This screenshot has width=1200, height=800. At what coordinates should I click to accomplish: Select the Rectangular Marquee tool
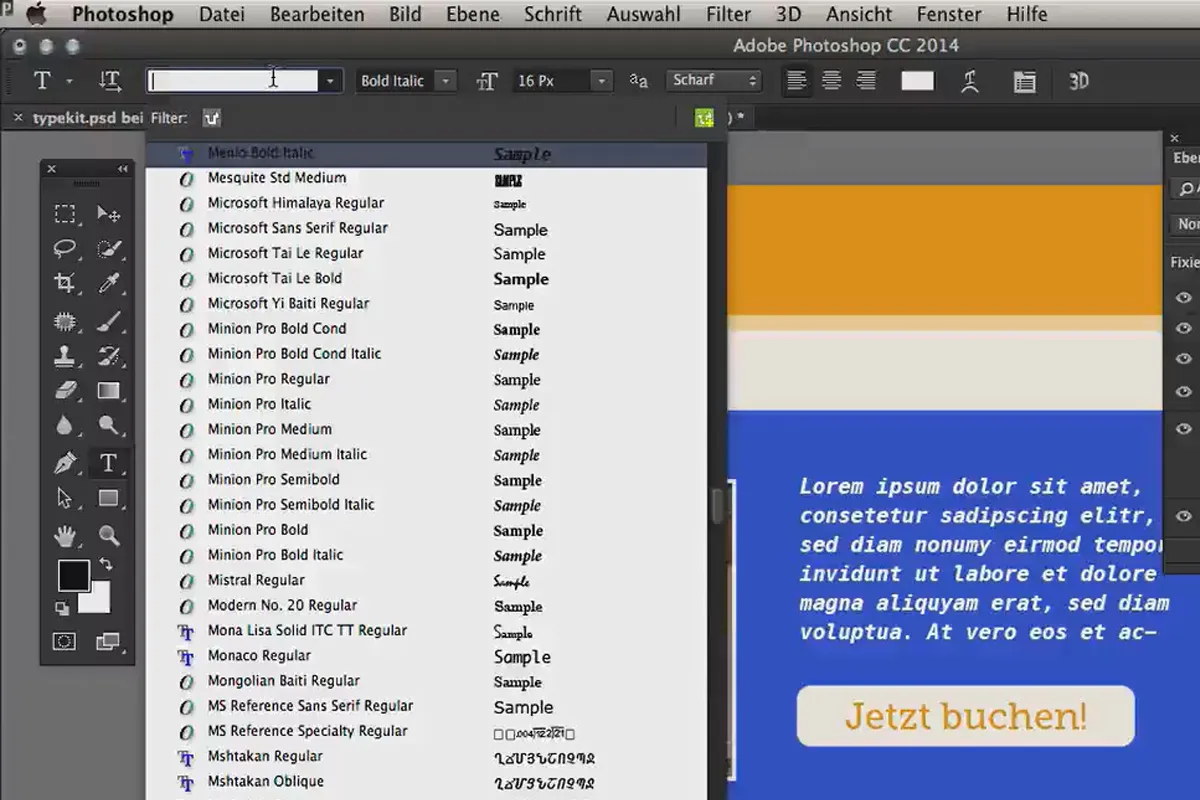(65, 214)
